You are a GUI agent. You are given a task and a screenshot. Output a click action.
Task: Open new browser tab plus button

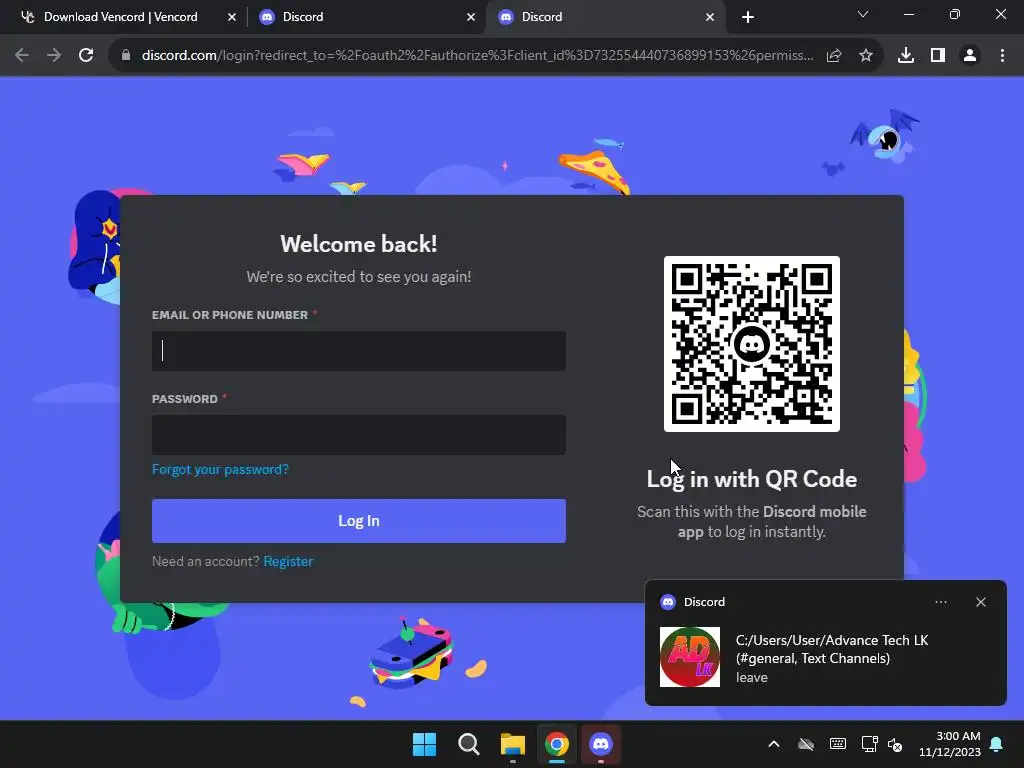click(x=748, y=17)
